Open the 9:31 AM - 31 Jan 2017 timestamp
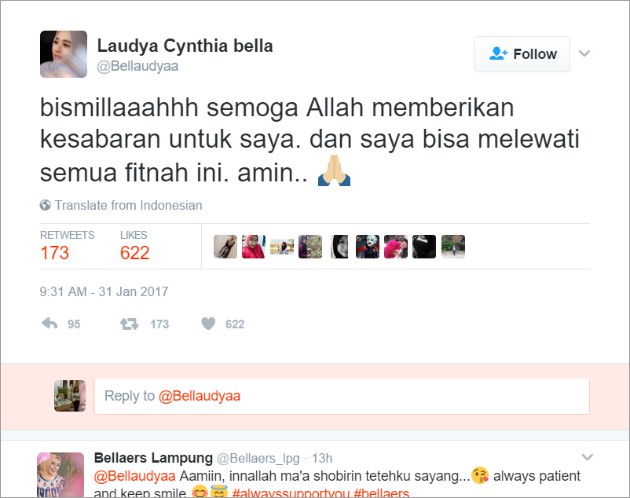630x498 pixels. coord(104,291)
